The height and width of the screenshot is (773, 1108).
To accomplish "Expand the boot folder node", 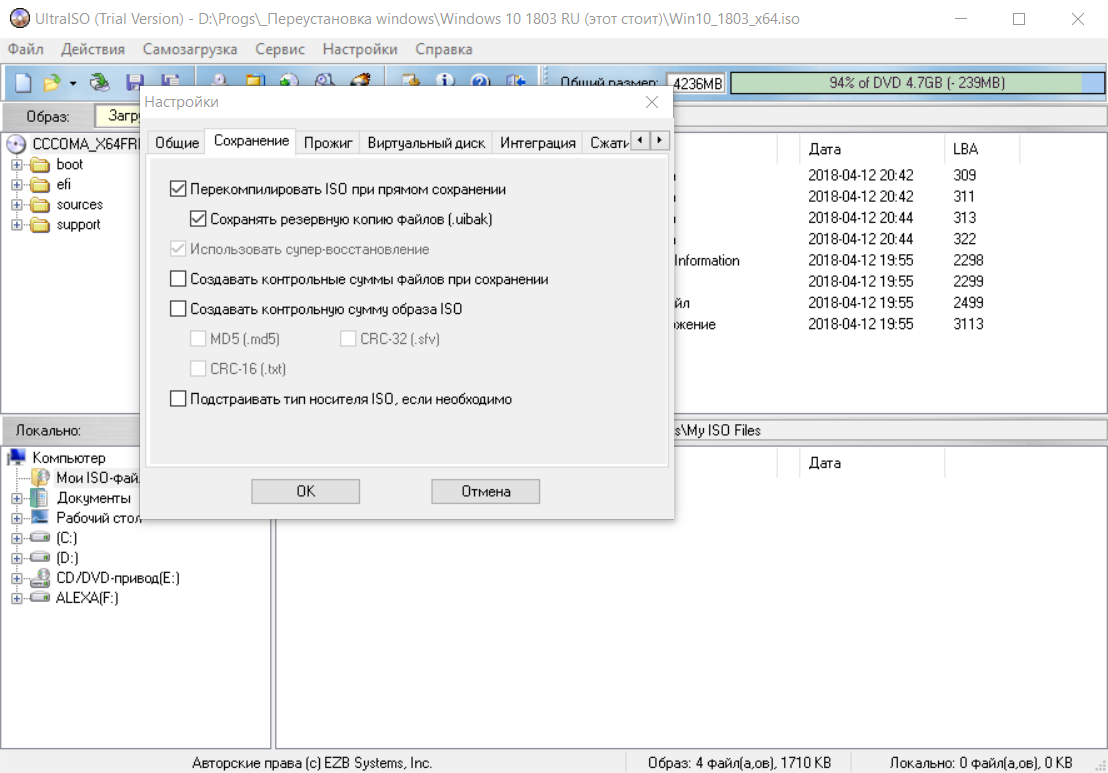I will pyautogui.click(x=17, y=165).
